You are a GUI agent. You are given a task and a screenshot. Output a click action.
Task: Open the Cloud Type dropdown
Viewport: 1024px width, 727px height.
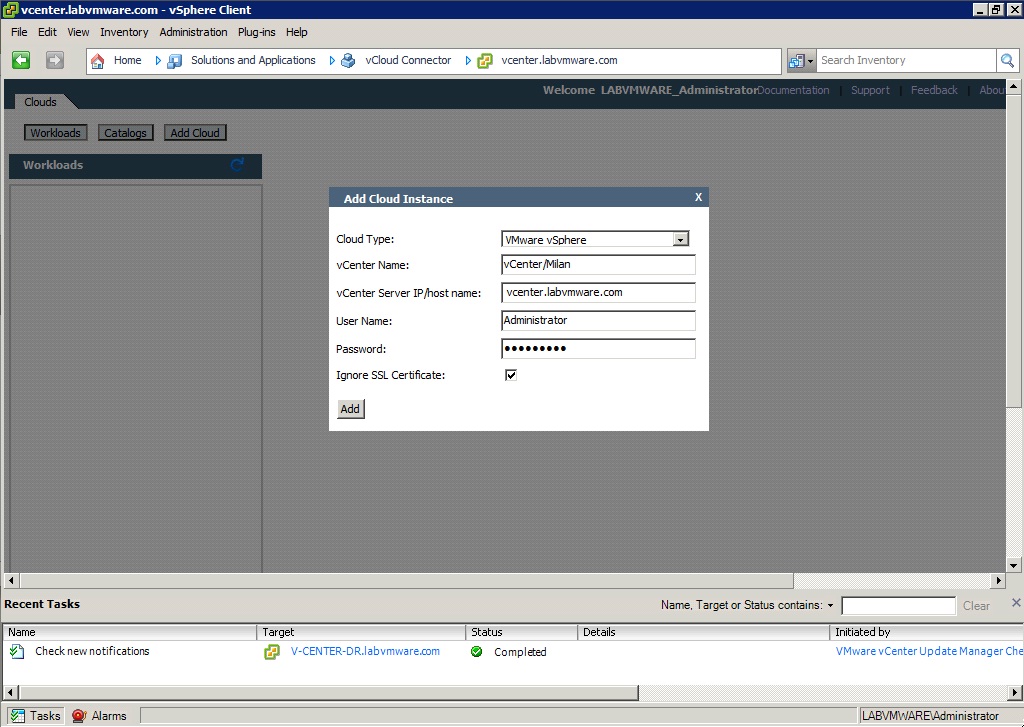(680, 240)
